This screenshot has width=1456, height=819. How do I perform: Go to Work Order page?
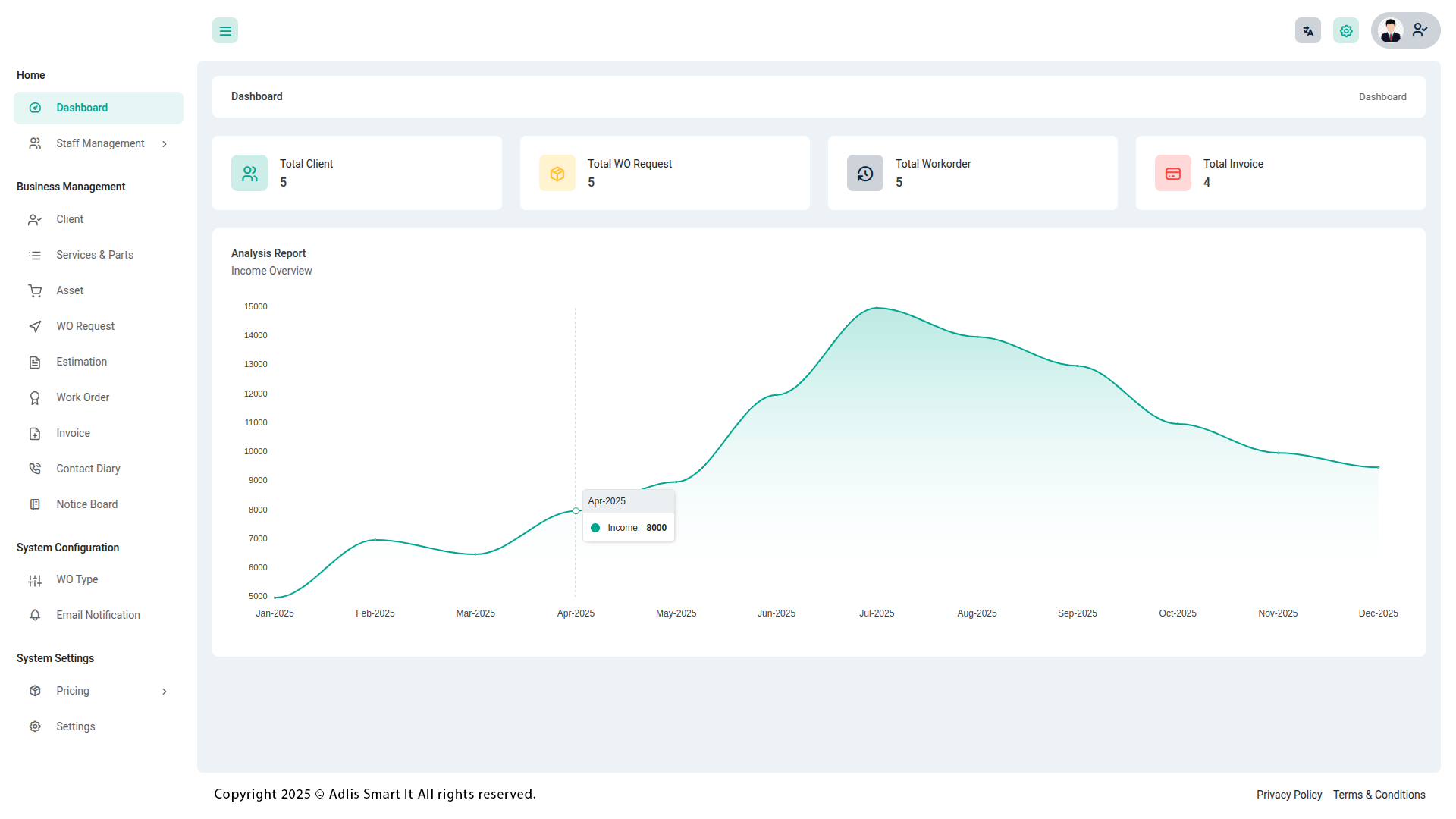click(83, 397)
